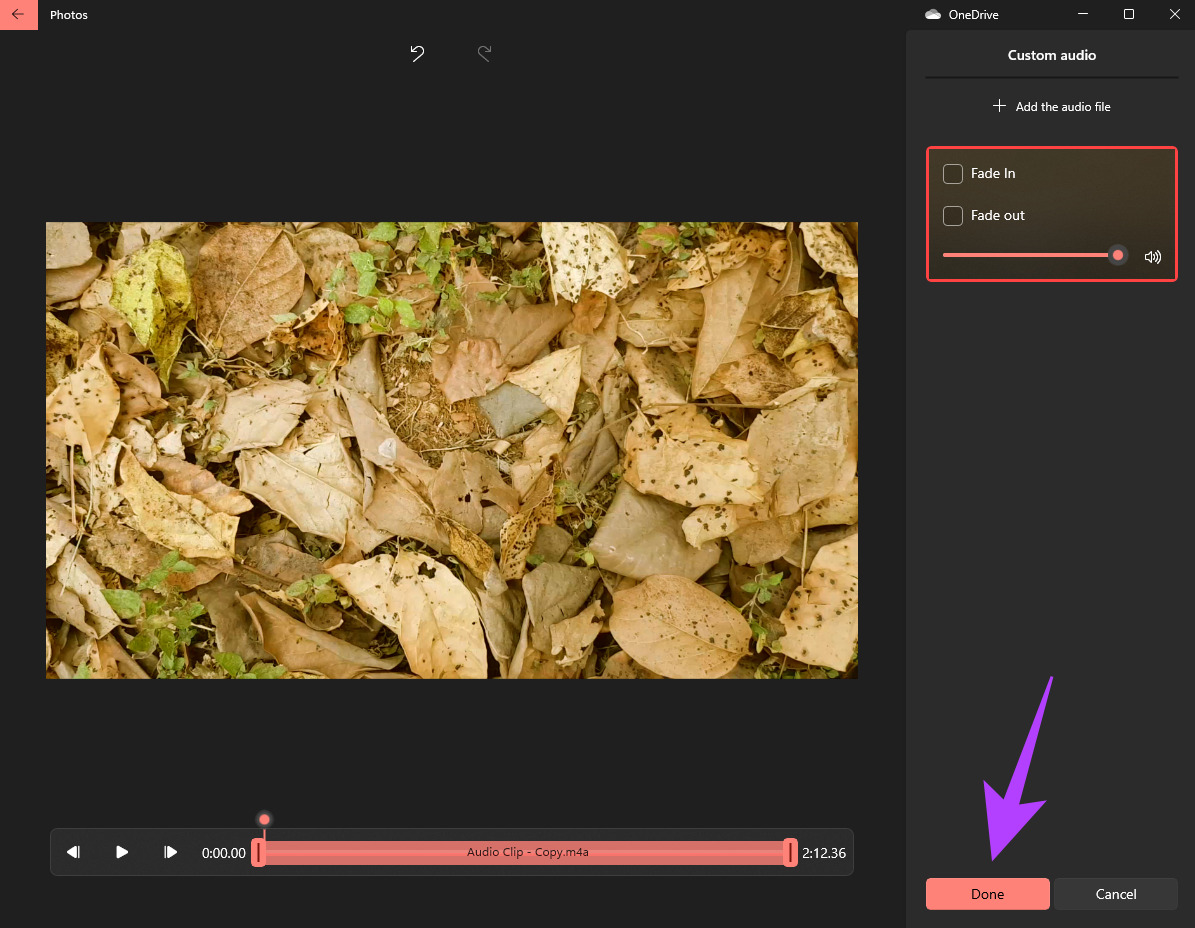Click the OneDrive cloud icon

[x=933, y=15]
